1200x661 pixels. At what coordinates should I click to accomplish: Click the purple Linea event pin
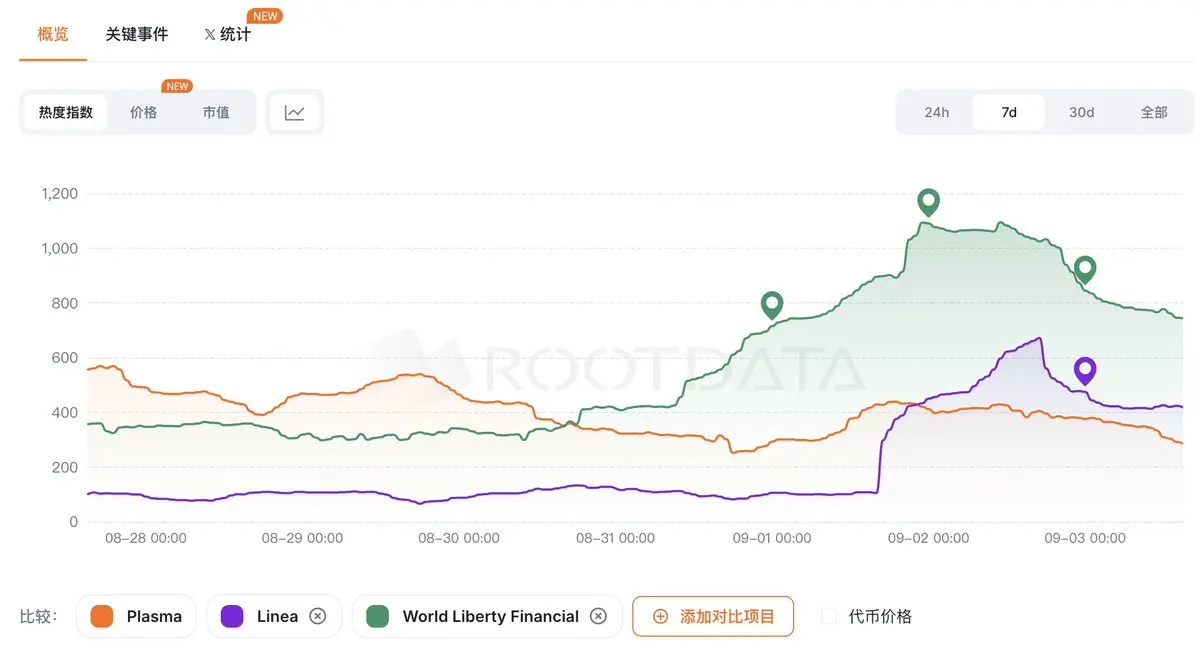pyautogui.click(x=1085, y=371)
